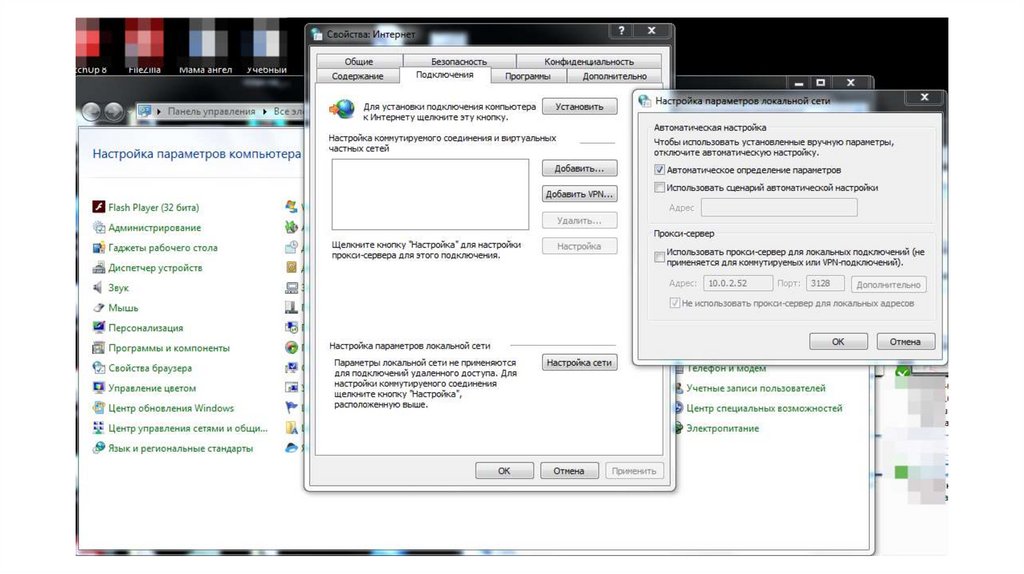Open the Программы tab

tap(528, 76)
